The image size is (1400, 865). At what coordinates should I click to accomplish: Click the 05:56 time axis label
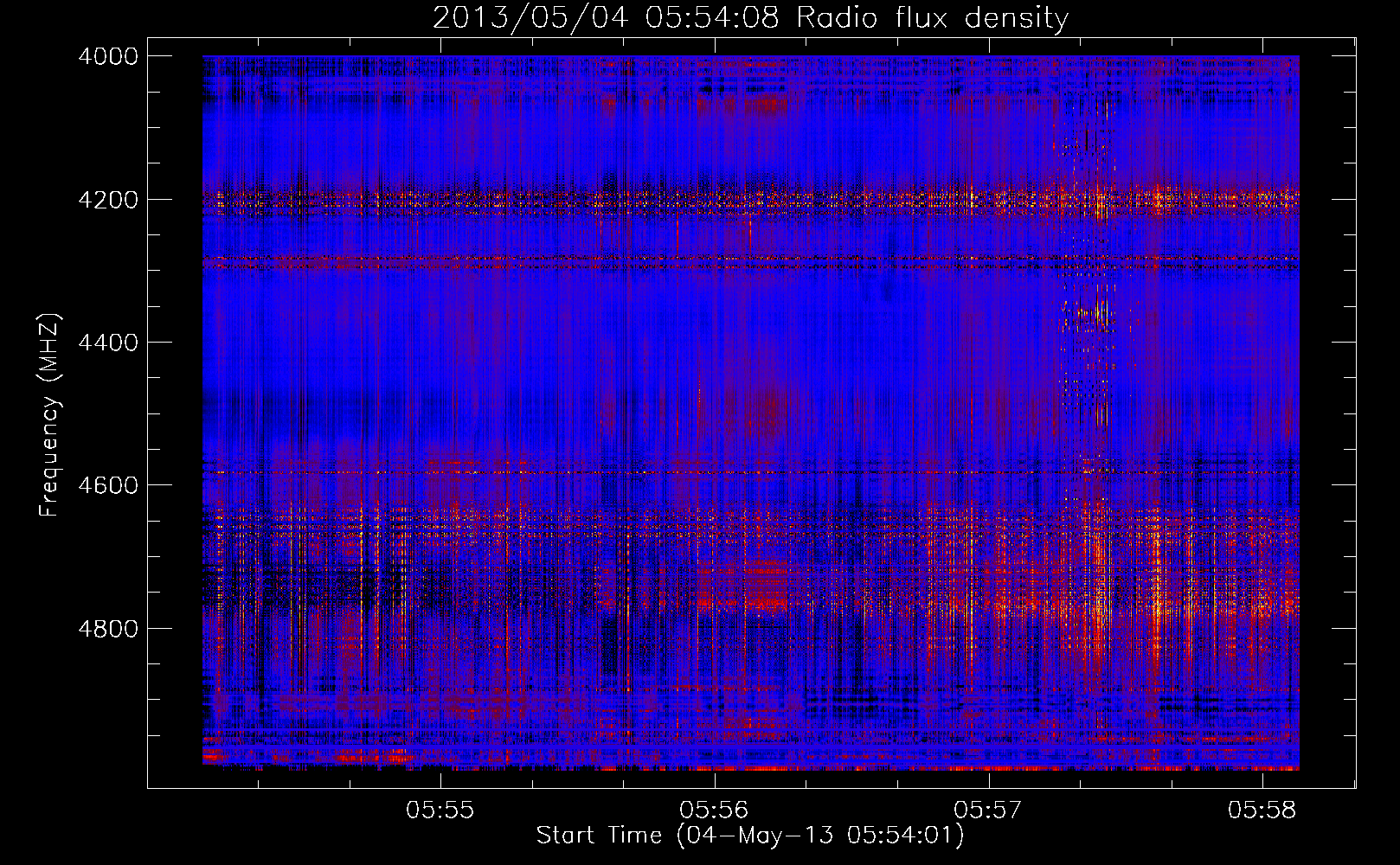(x=715, y=811)
